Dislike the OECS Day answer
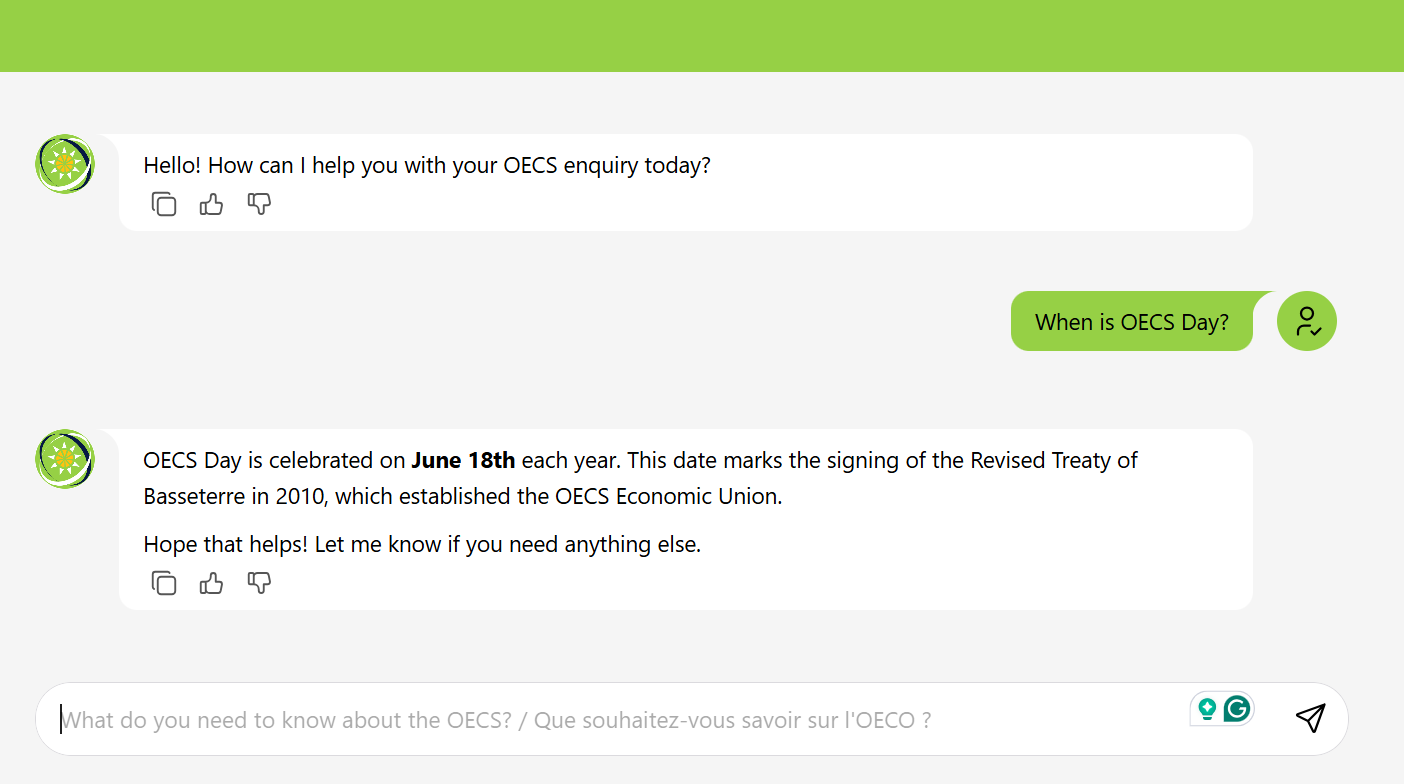The height and width of the screenshot is (784, 1404). [x=259, y=583]
